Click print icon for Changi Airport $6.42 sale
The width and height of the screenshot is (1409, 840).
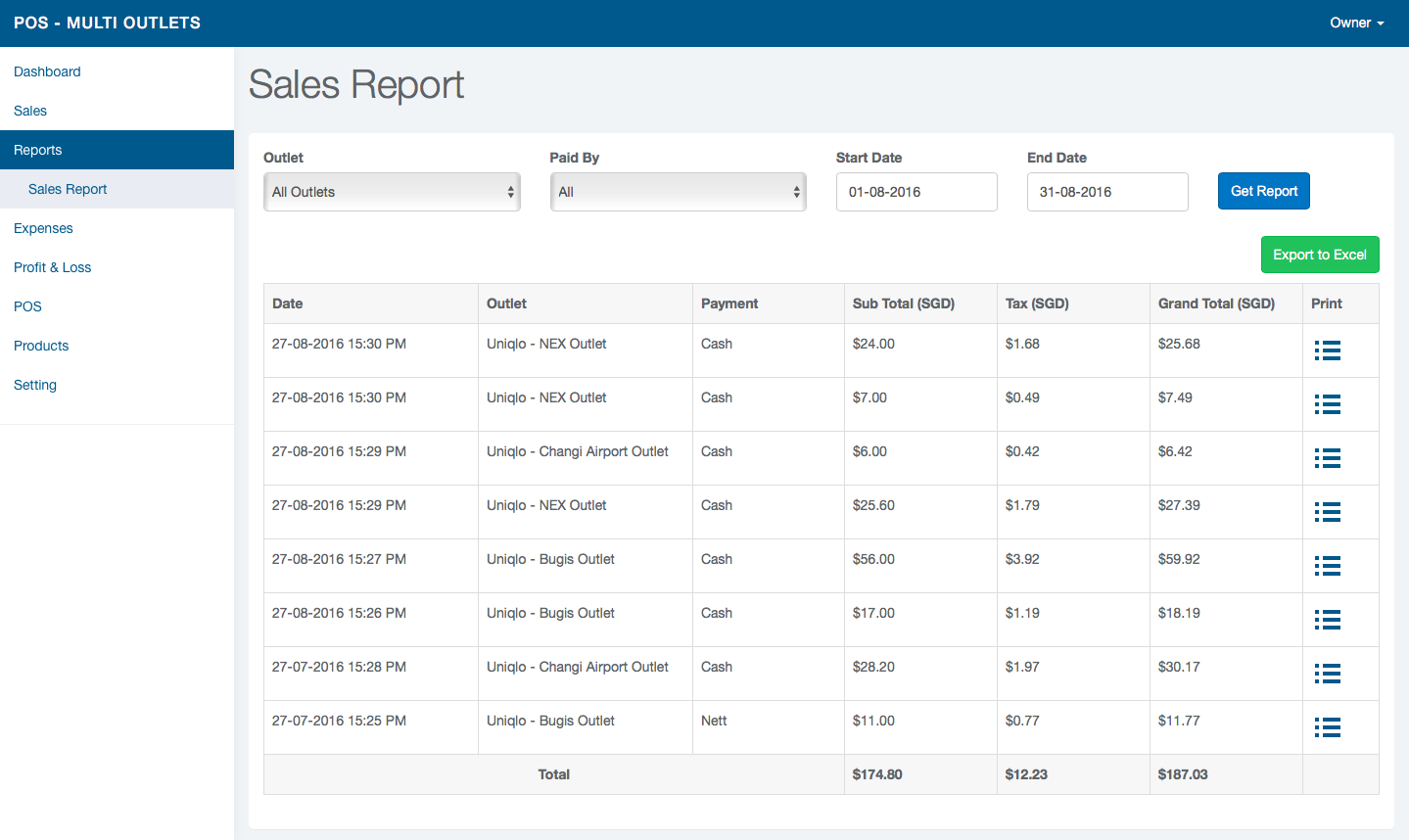pyautogui.click(x=1327, y=458)
